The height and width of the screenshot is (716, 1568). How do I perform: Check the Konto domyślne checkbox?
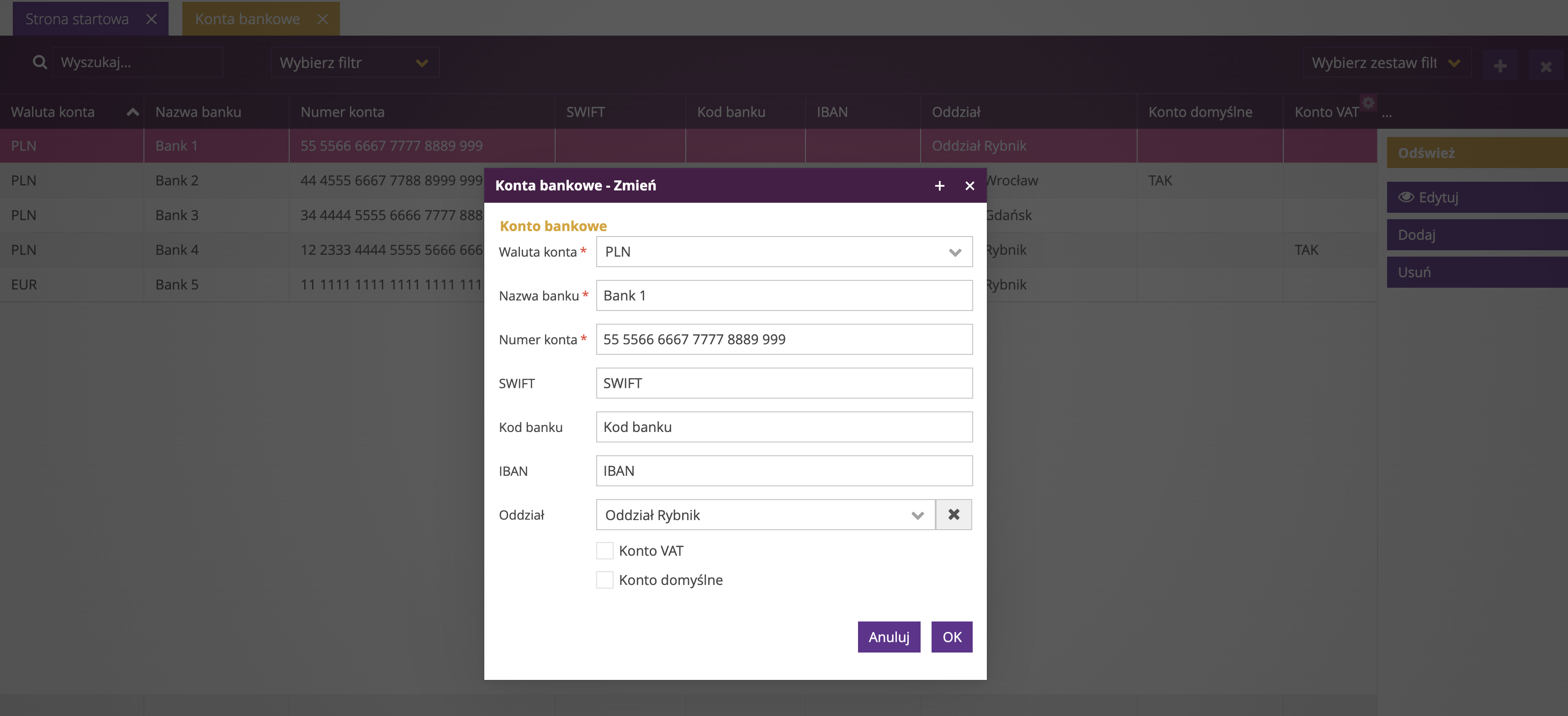point(604,580)
